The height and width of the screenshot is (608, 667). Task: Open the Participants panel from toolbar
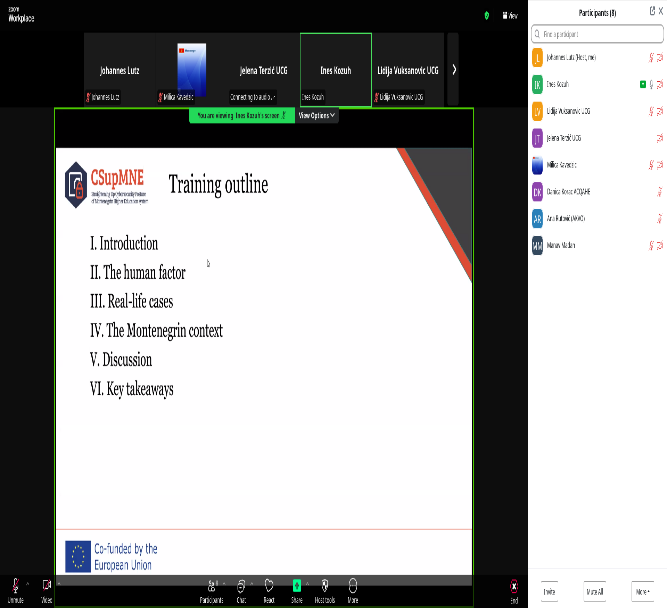211,591
